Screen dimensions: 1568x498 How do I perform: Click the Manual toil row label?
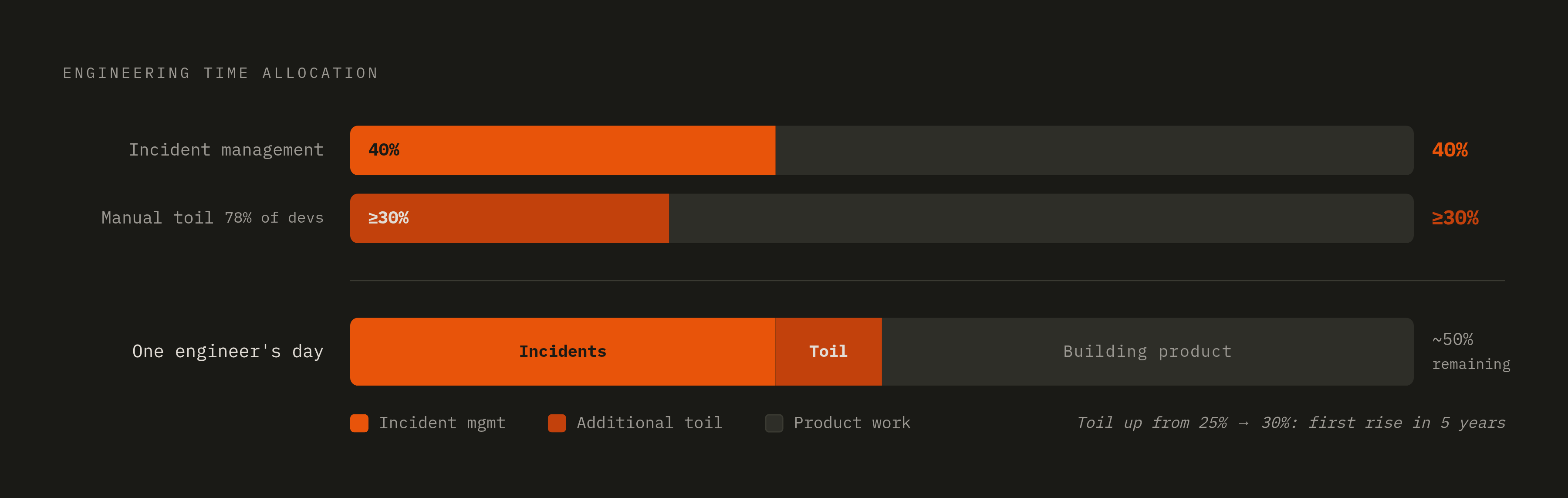pos(157,218)
